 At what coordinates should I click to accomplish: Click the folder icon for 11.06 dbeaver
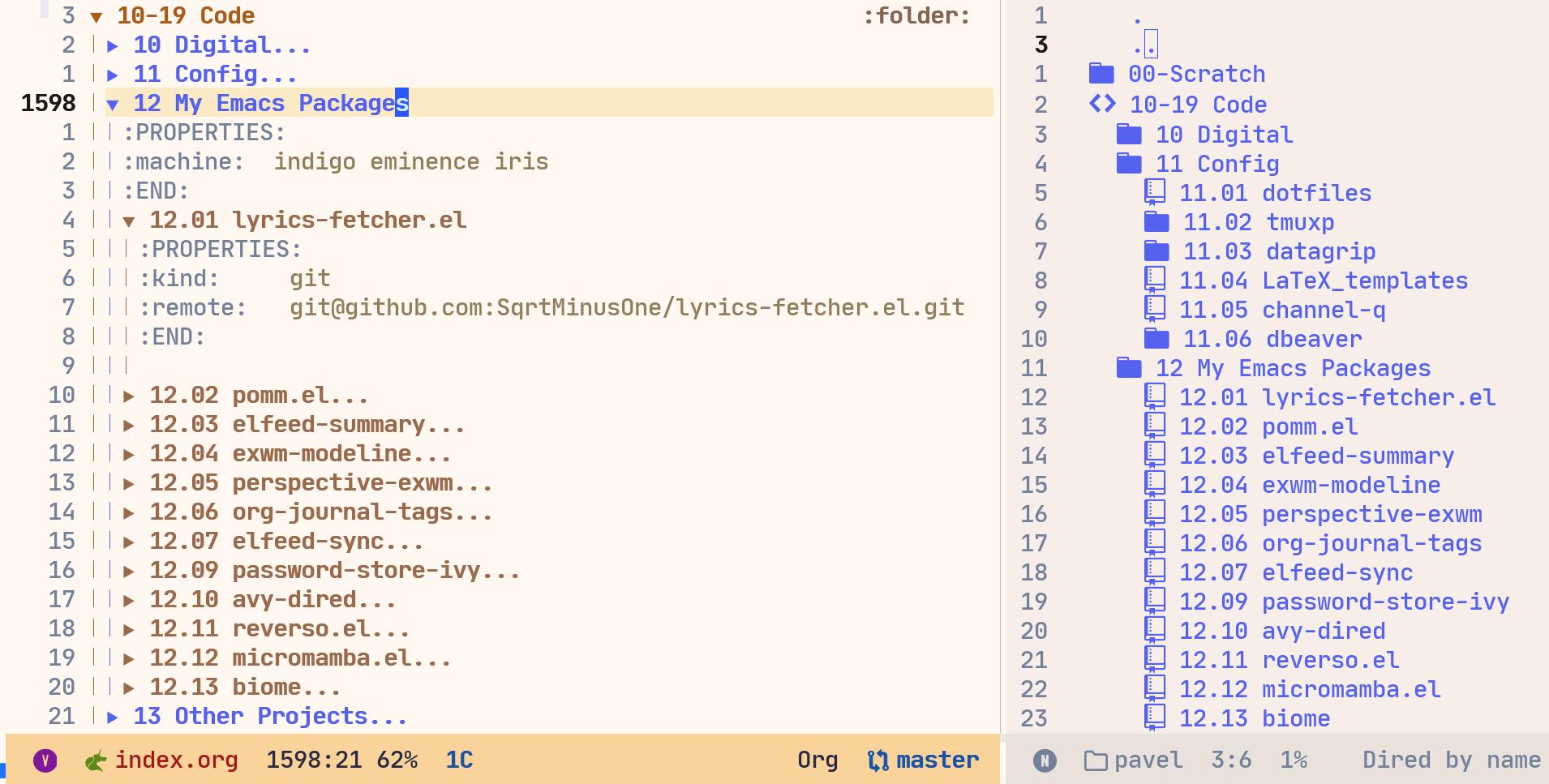(1156, 338)
